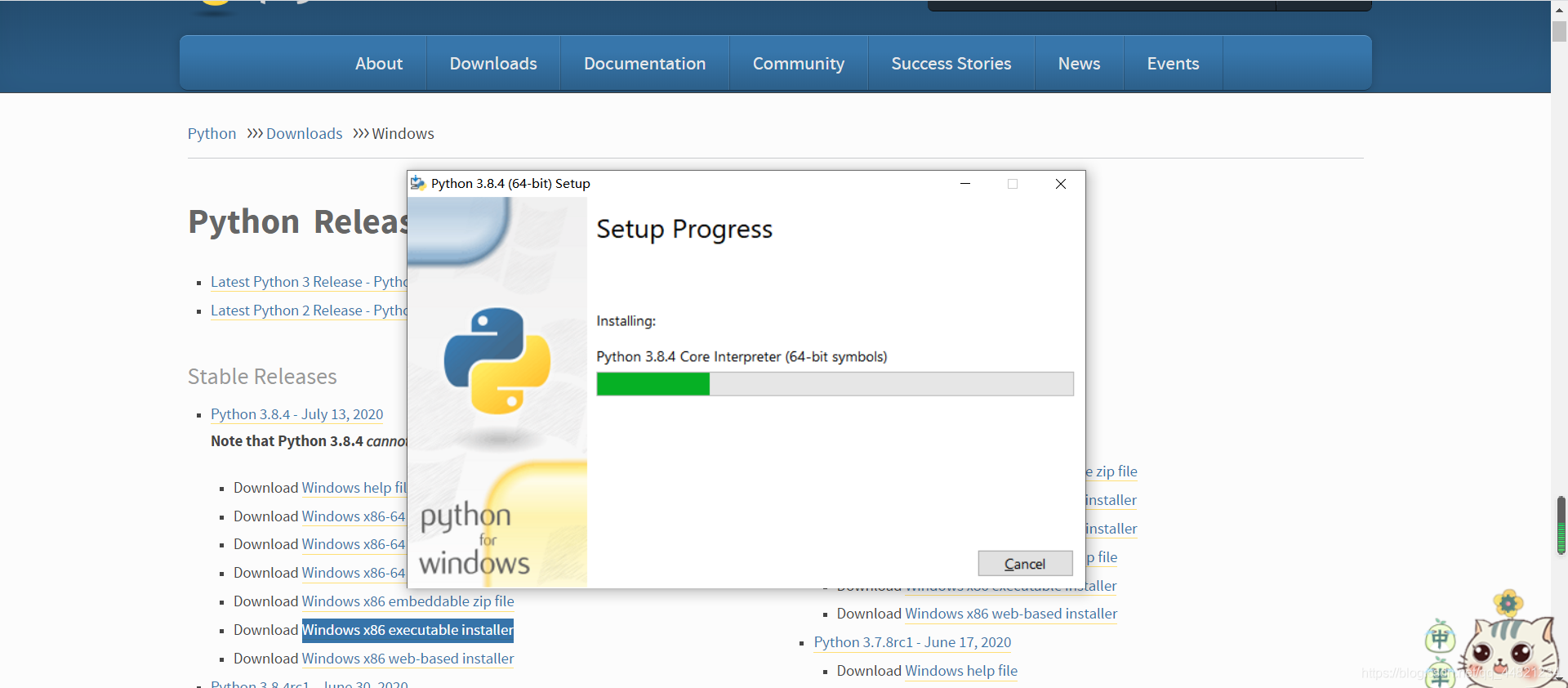This screenshot has width=1568, height=688.
Task: Click the 'Setup Progress' heading
Action: click(x=684, y=230)
